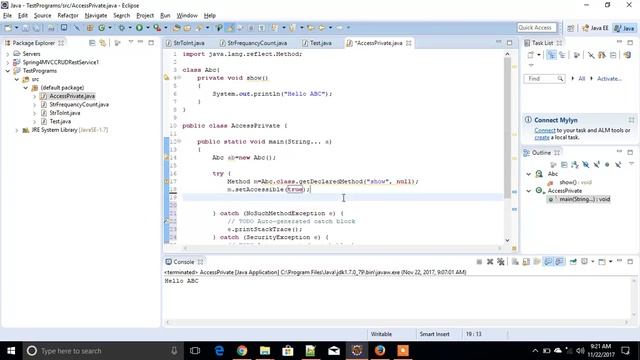640x360 pixels.
Task: Collapse the AccessPrivate class in Outline
Action: point(529,191)
